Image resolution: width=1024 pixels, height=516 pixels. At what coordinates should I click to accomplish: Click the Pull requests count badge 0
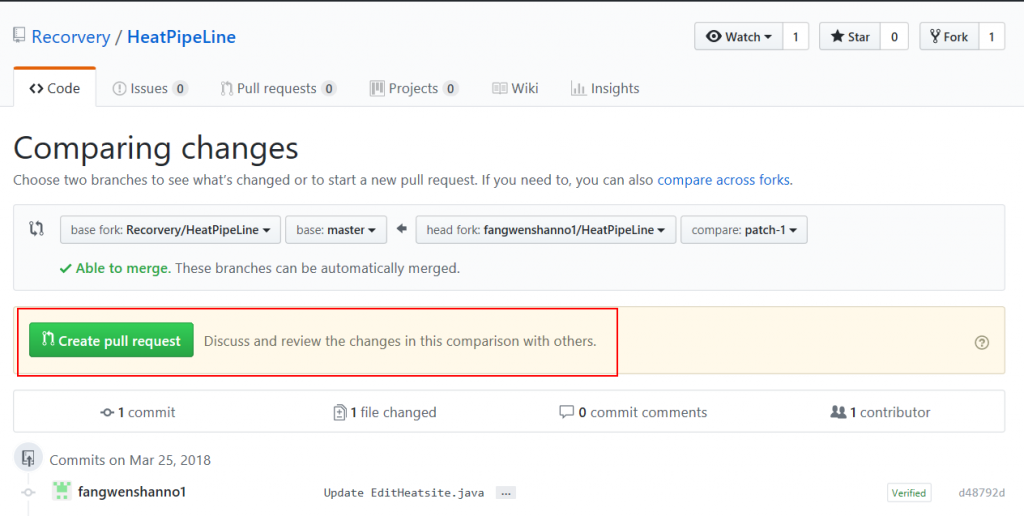pyautogui.click(x=329, y=89)
